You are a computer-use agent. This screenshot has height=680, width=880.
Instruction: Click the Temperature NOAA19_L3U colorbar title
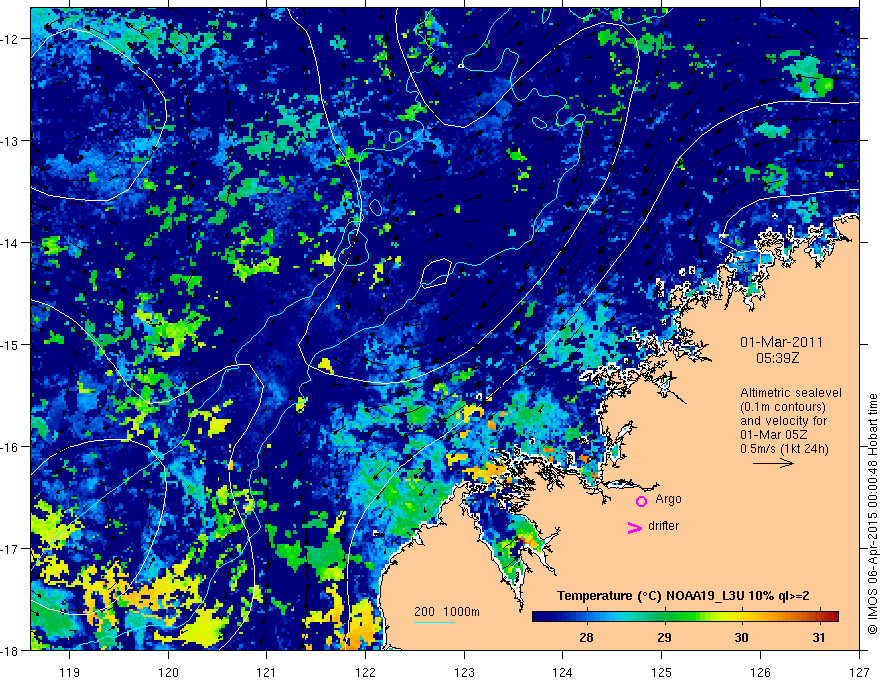(683, 596)
